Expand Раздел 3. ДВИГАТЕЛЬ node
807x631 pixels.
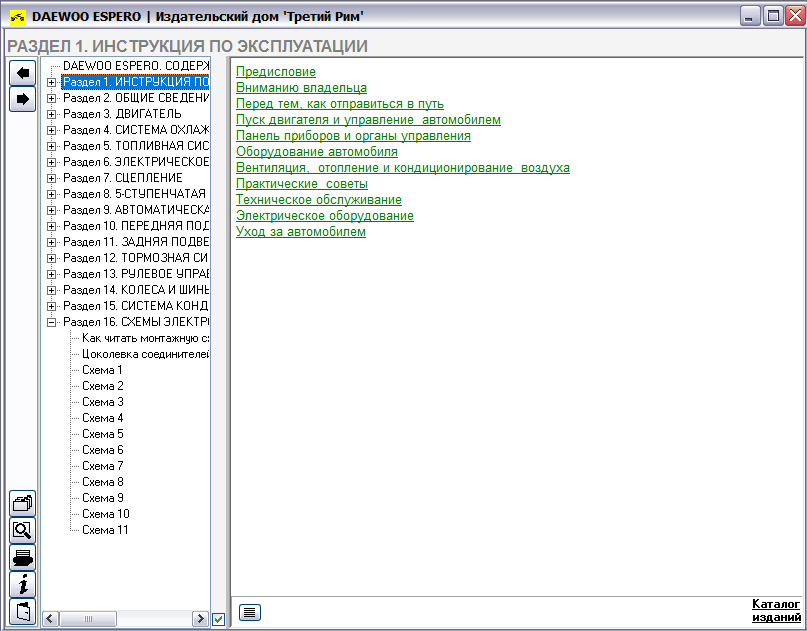coord(51,114)
